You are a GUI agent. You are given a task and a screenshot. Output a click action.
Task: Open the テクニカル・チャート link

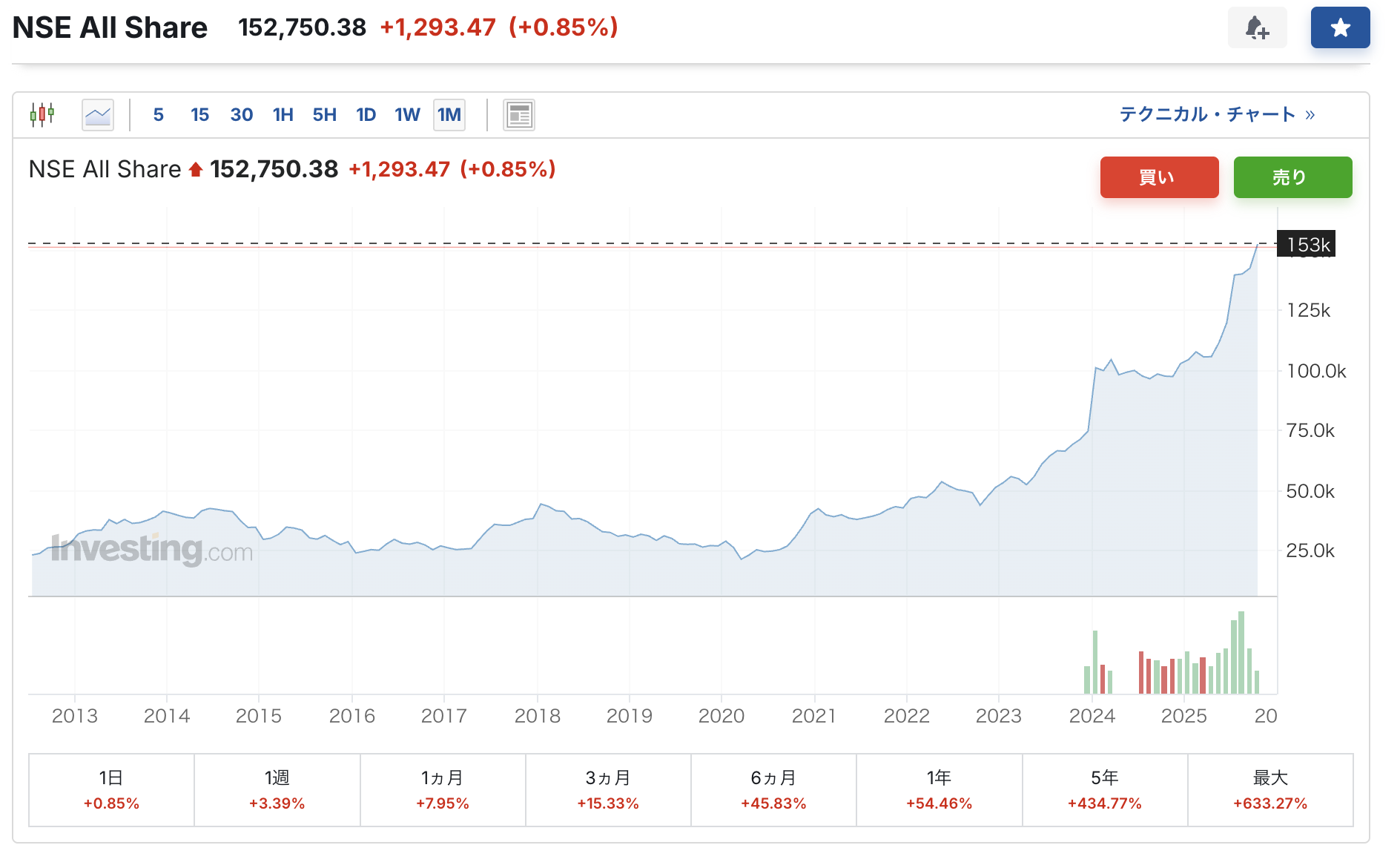tap(1216, 114)
